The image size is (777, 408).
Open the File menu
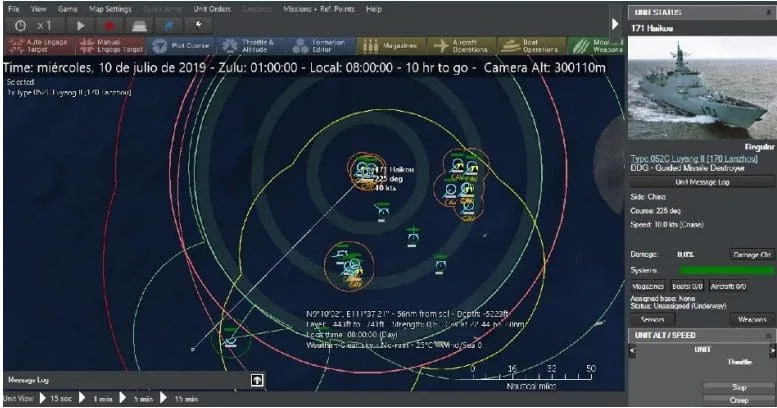pyautogui.click(x=14, y=9)
